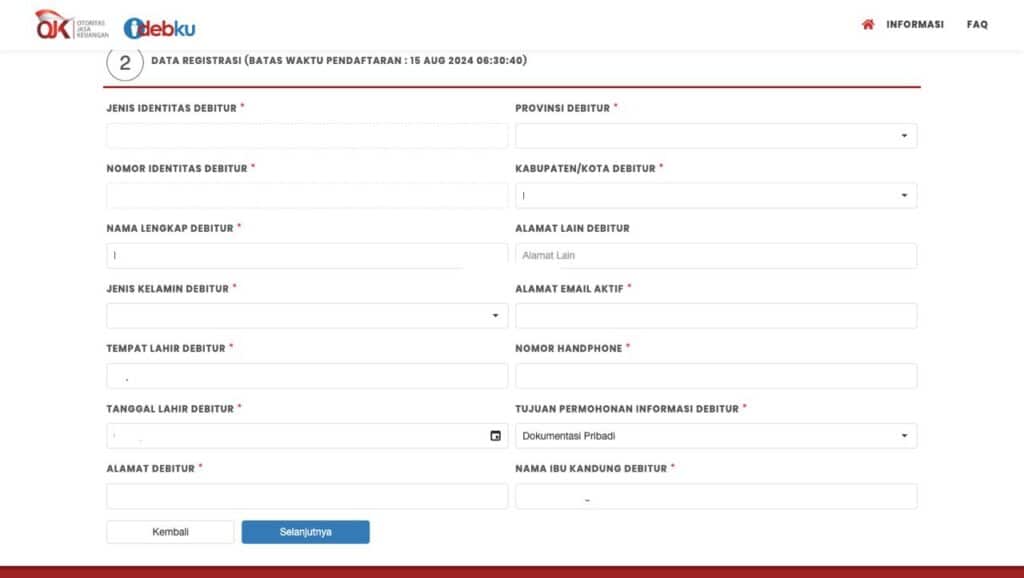This screenshot has width=1024, height=578.
Task: Focus the Tempat Lahir Debitur field
Action: (x=307, y=376)
